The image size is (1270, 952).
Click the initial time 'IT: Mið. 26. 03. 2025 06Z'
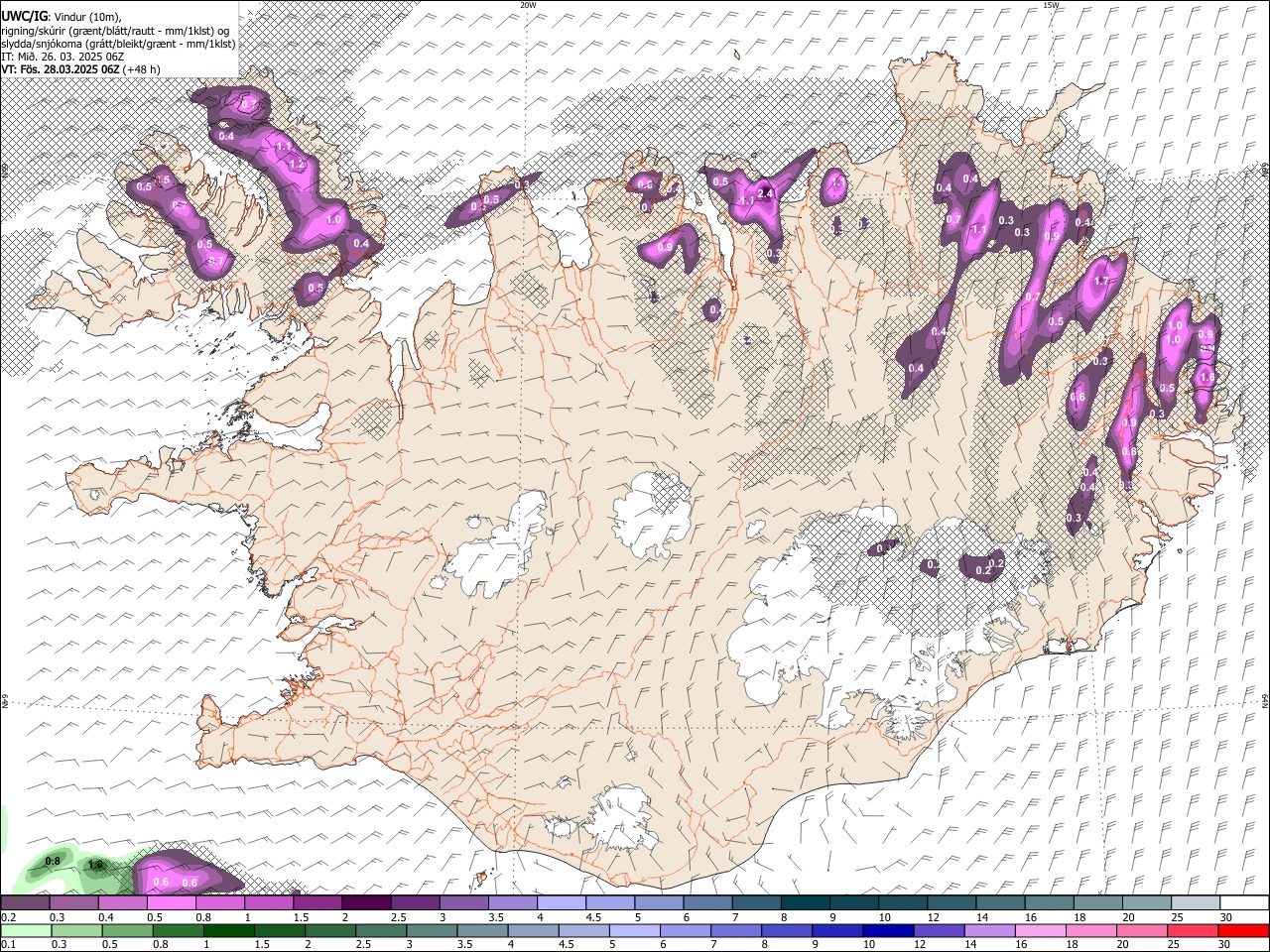63,57
